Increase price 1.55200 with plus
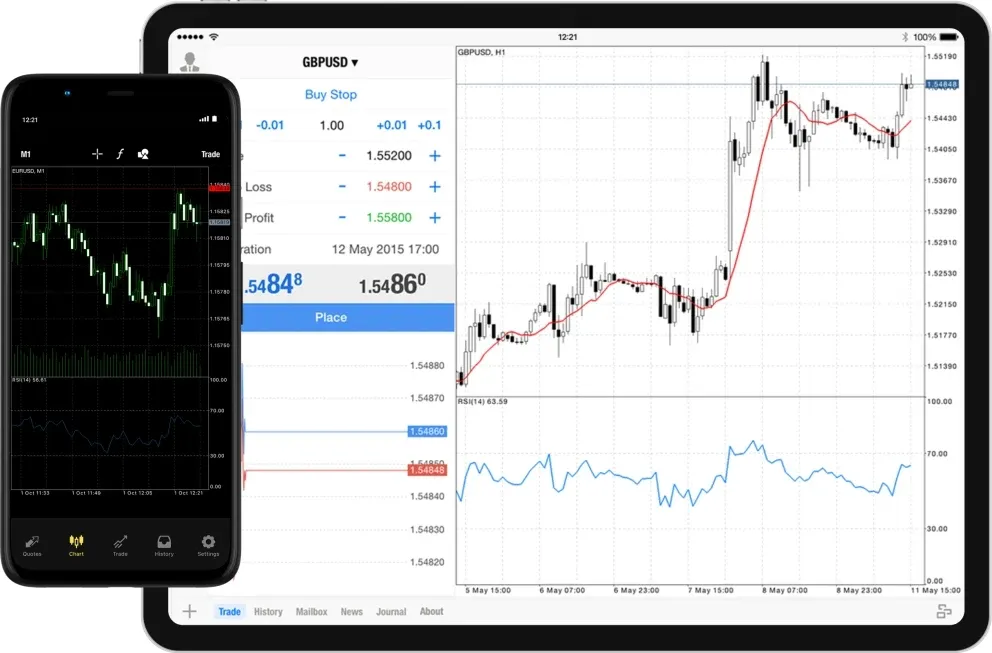Screen dimensions: 992x653 tap(434, 156)
